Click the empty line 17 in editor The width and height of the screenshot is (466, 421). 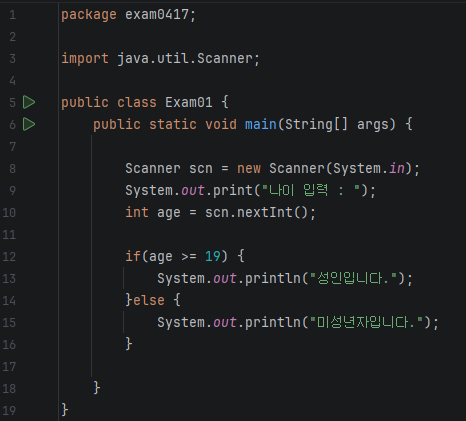click(262, 367)
